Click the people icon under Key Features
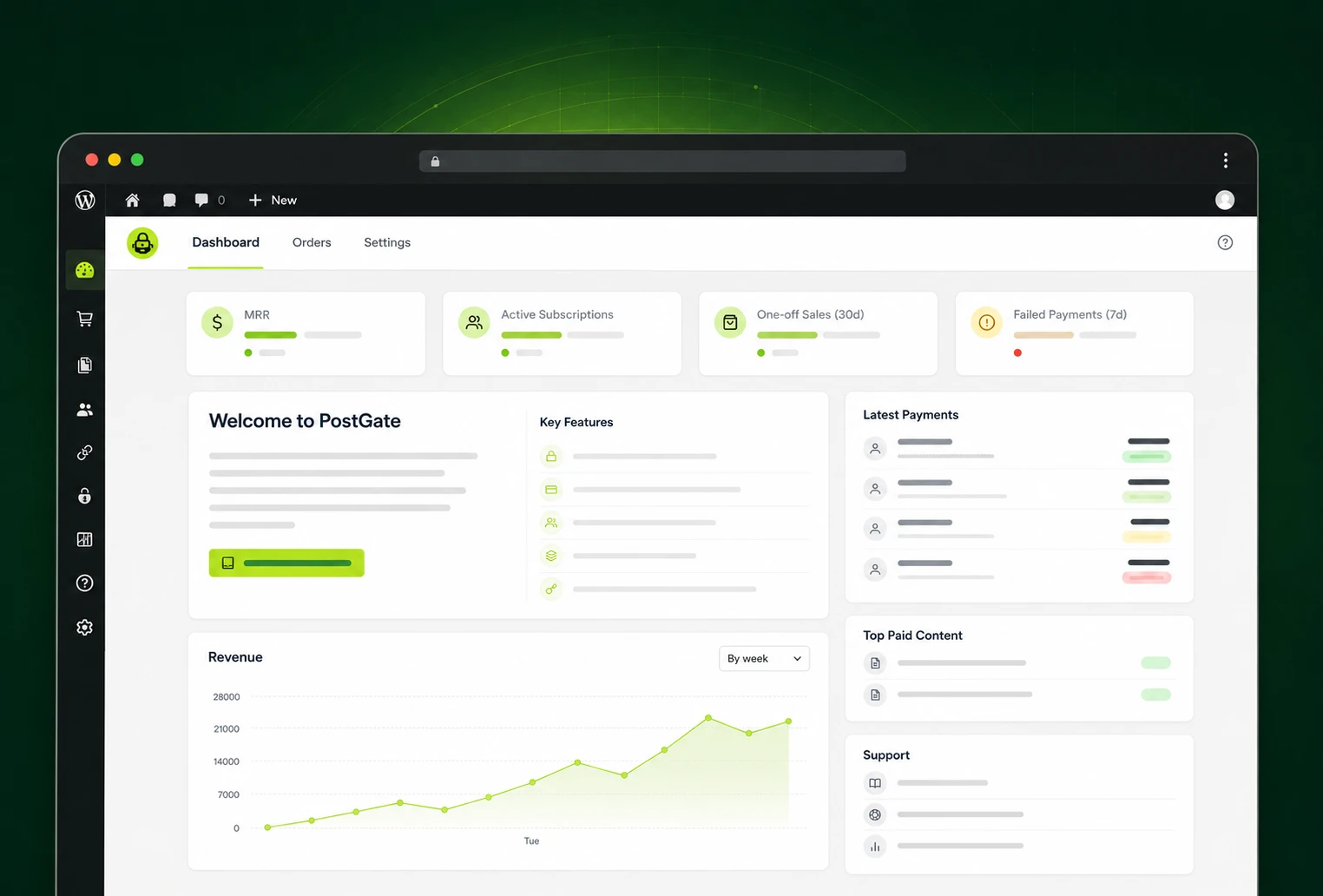The image size is (1323, 896). click(551, 523)
